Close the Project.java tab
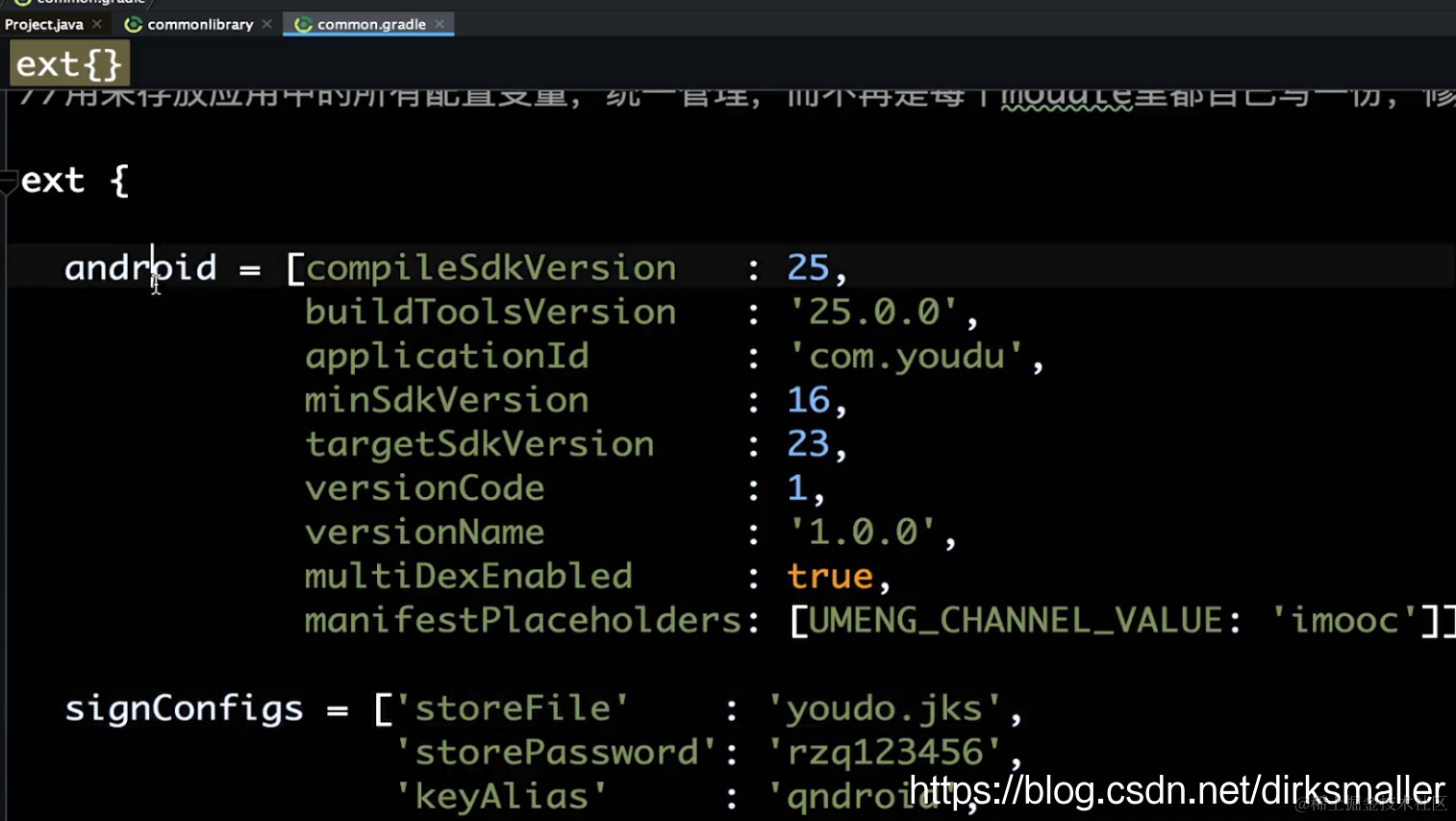Viewport: 1456px width, 821px height. [x=97, y=24]
